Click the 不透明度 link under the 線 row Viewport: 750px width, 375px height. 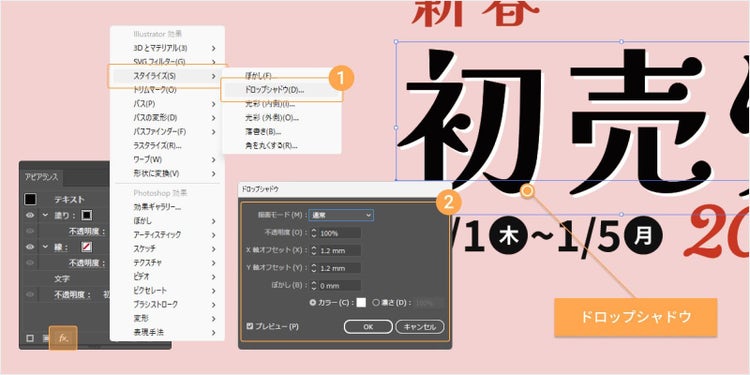(87, 263)
